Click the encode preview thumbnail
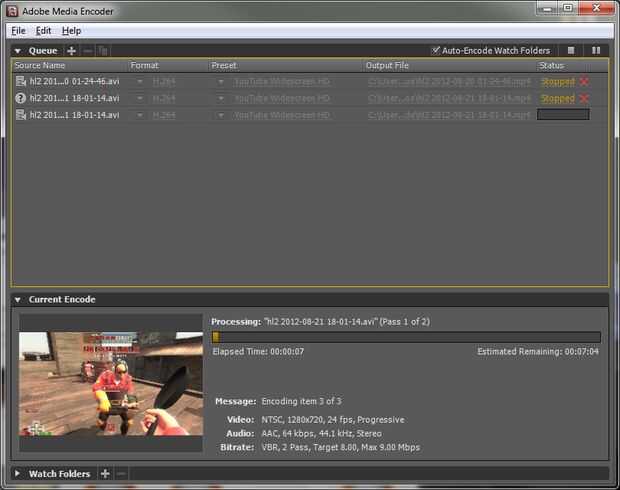Screen dimensions: 620x490 pos(111,384)
